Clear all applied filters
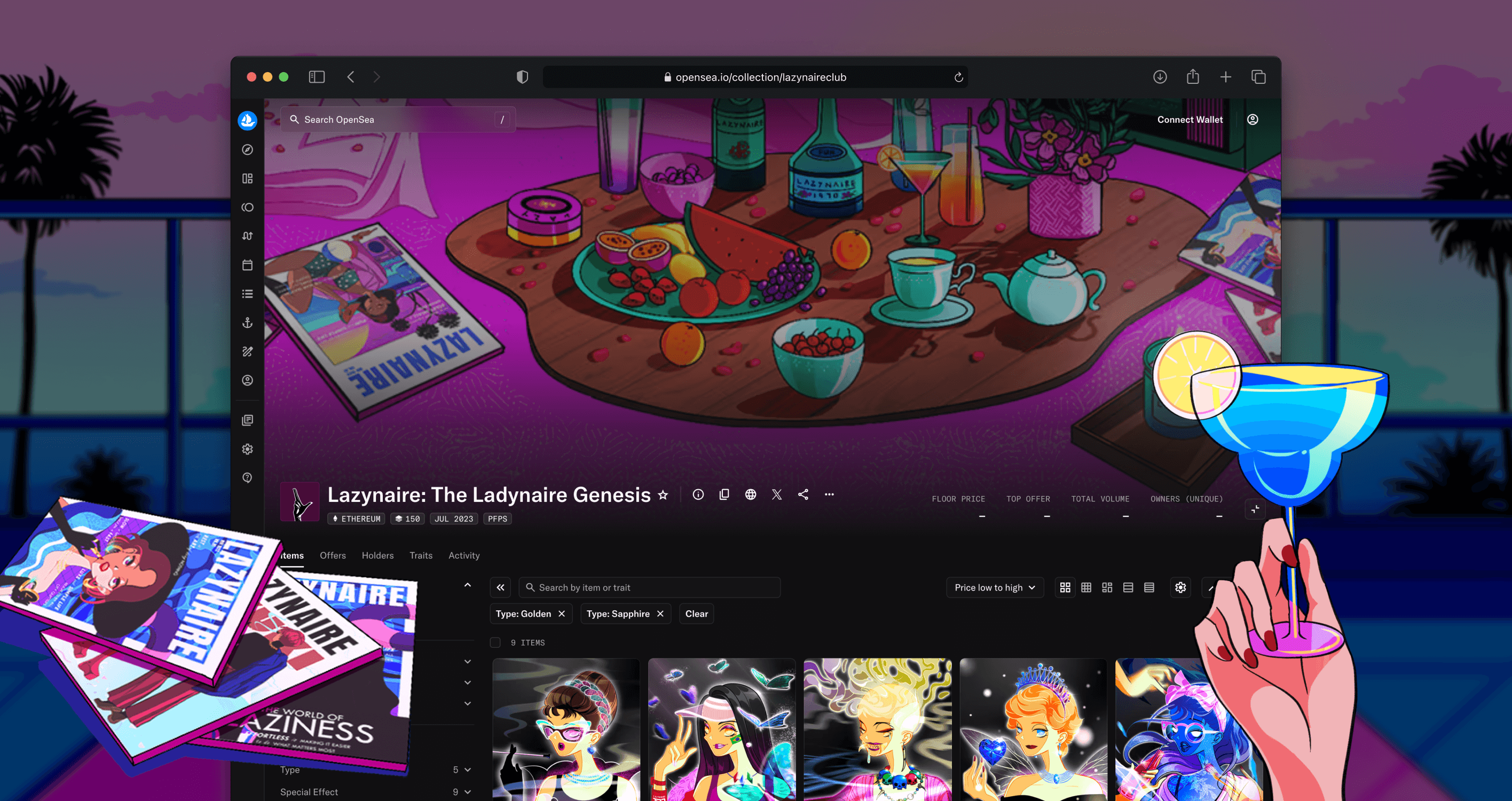 [x=696, y=614]
